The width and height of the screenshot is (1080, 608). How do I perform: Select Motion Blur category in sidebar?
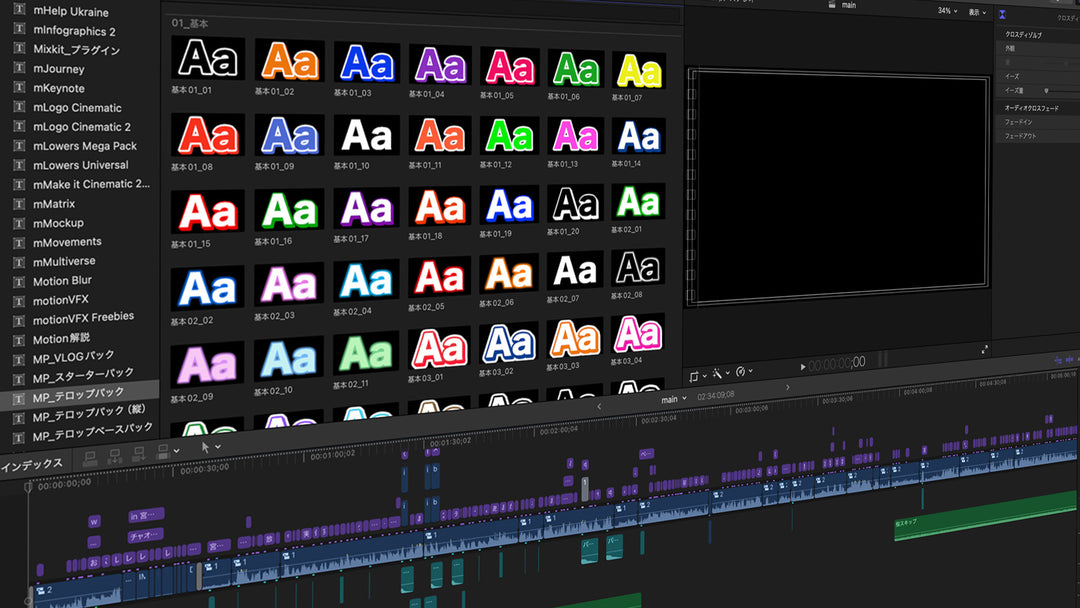coord(62,281)
